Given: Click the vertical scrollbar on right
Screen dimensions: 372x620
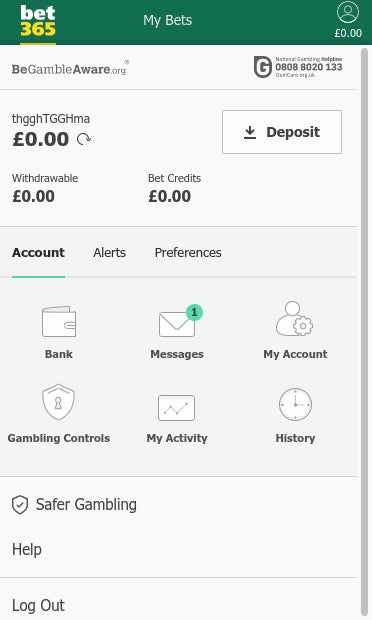Looking at the screenshot, I should pyautogui.click(x=364, y=332).
